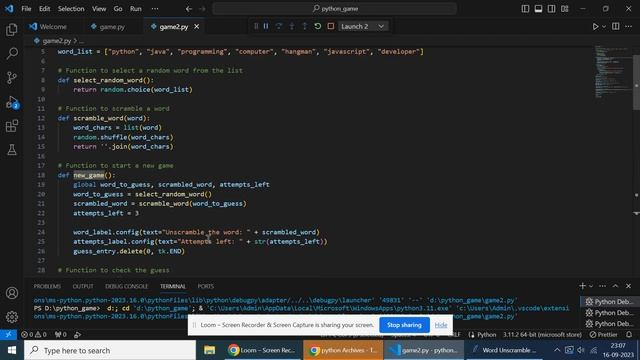Close the game2.py tab
Image resolution: width=640 pixels, height=360 pixels.
(x=197, y=27)
